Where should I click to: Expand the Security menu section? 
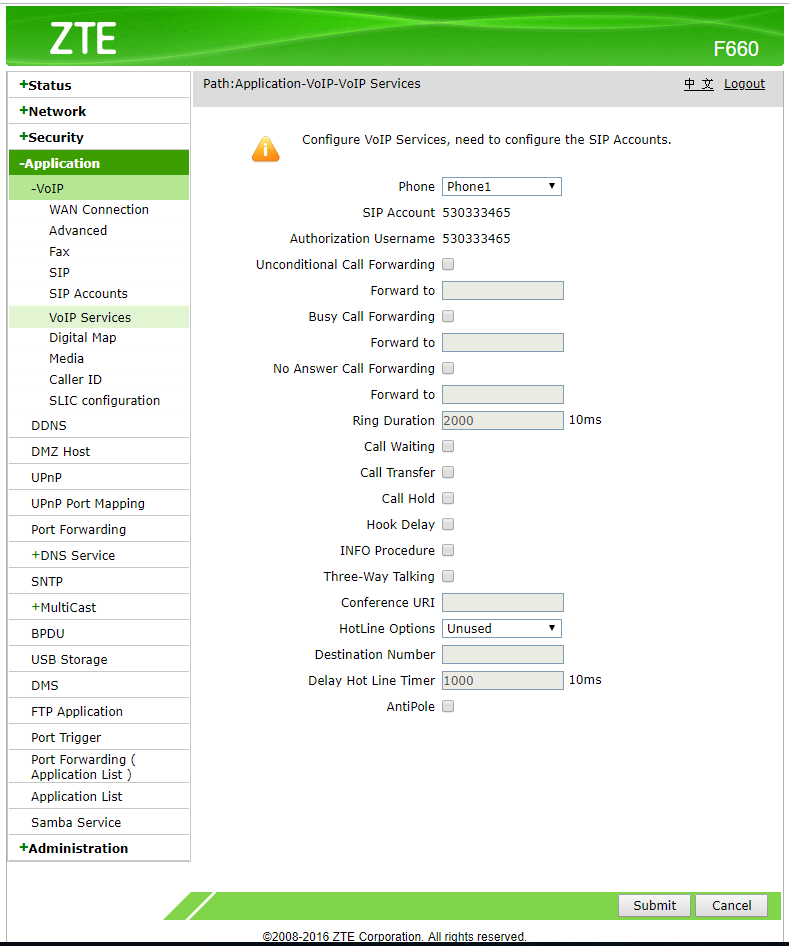[x=51, y=137]
